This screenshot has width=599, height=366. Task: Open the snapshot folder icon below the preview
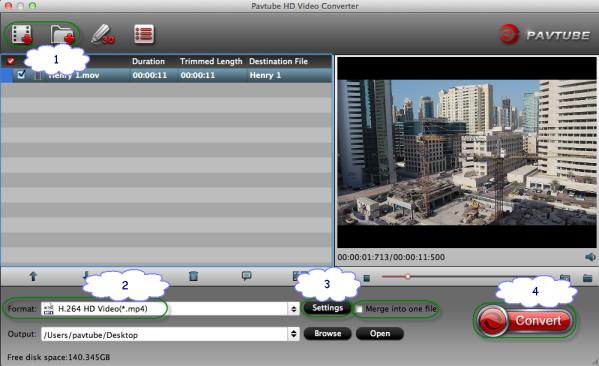[588, 278]
